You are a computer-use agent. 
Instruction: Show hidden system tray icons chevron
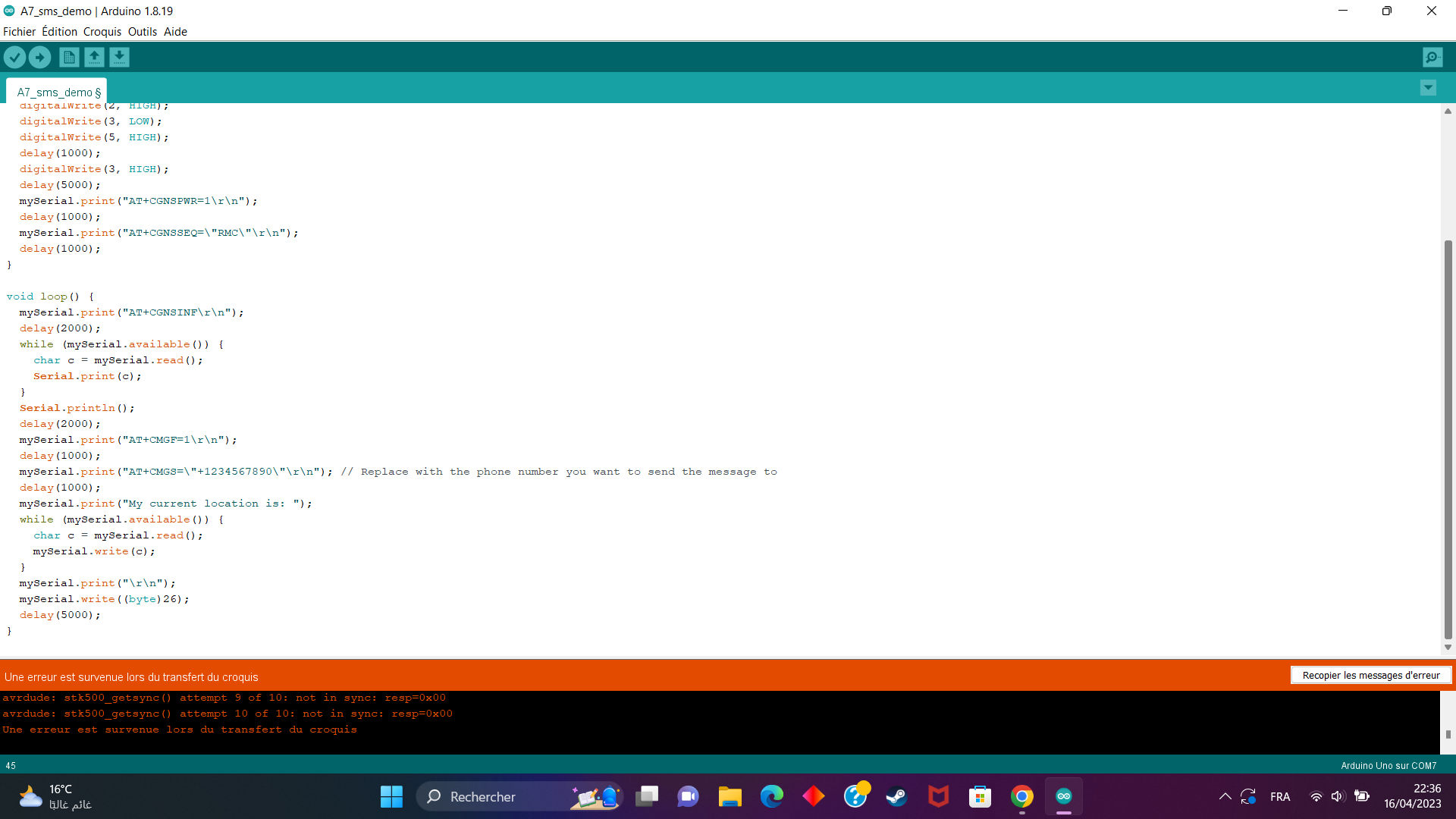[x=1225, y=796]
